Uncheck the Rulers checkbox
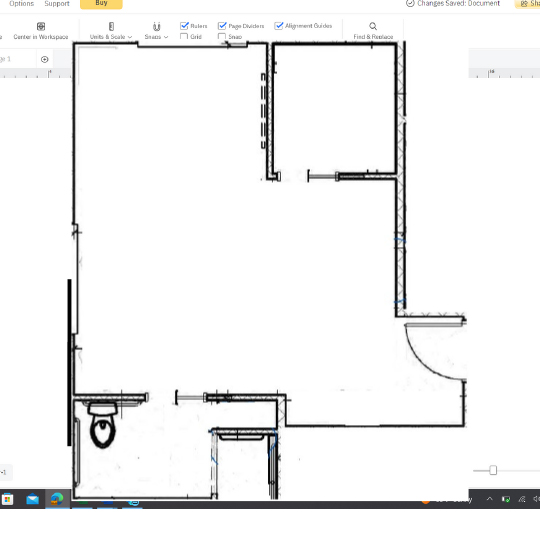The height and width of the screenshot is (540, 540). click(185, 26)
